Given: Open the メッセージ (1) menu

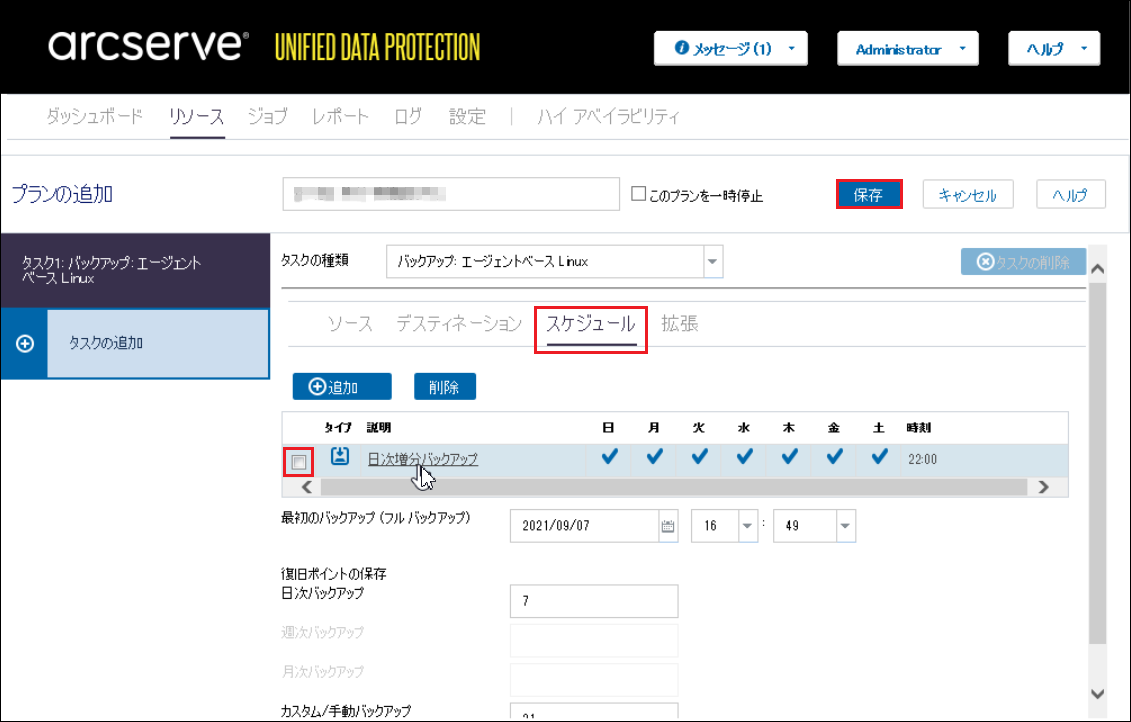Looking at the screenshot, I should pos(730,48).
